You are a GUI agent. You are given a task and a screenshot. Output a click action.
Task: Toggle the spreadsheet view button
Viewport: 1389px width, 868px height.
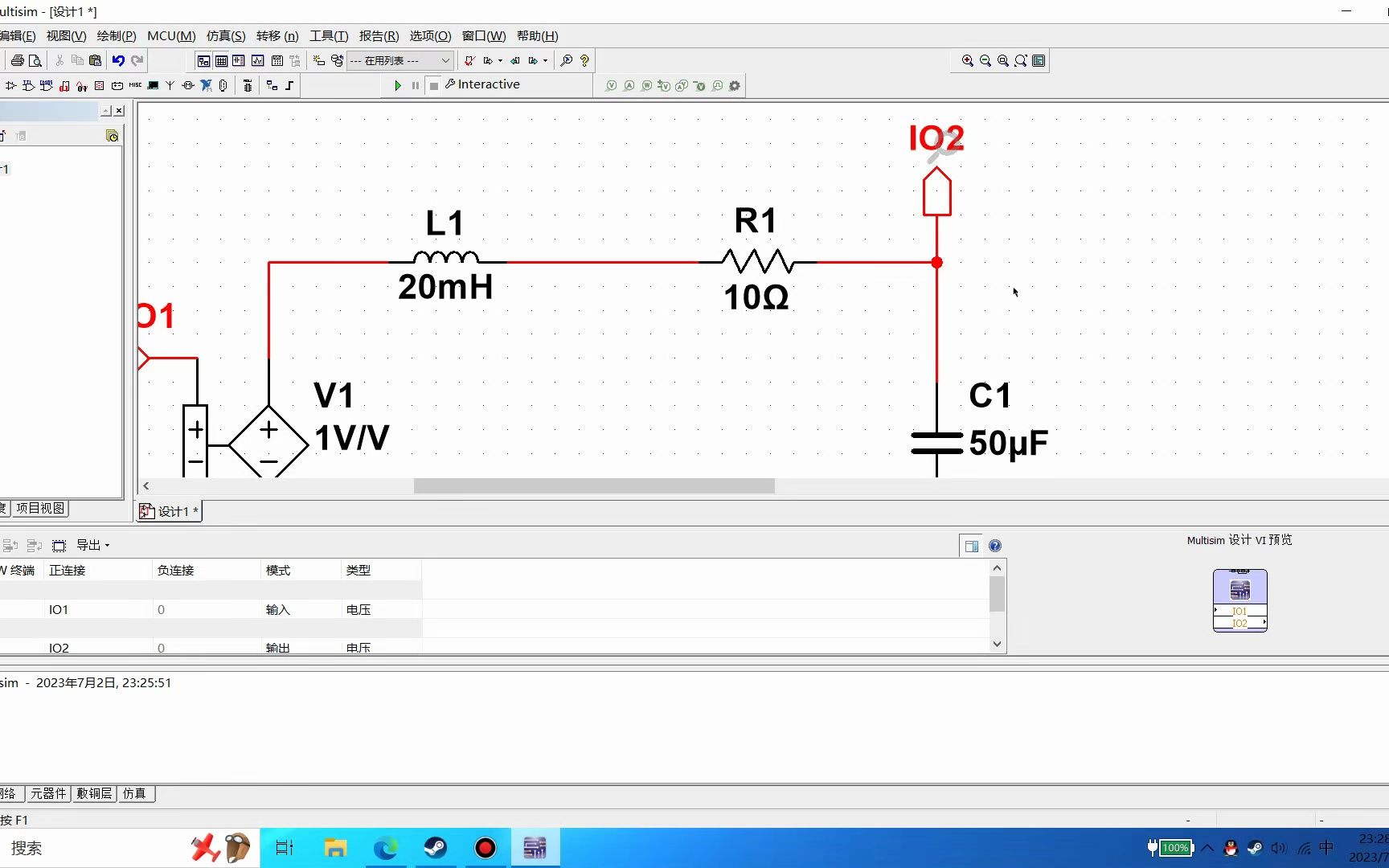point(221,60)
